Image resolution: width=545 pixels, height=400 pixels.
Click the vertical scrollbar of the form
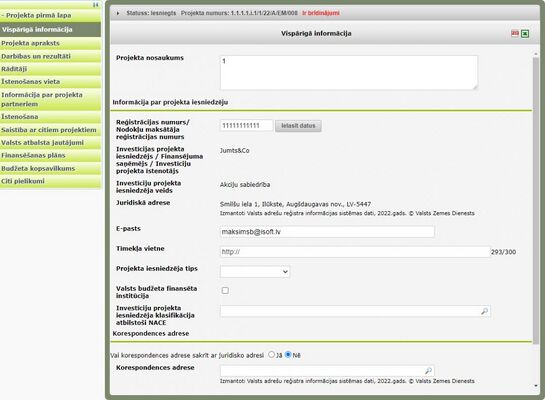click(536, 200)
